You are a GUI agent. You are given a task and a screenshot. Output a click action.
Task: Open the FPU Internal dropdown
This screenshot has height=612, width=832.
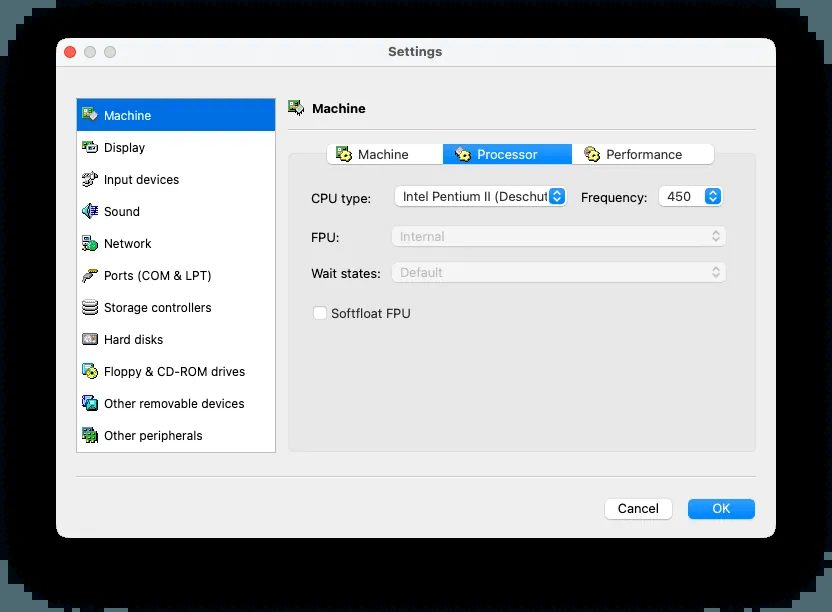click(x=558, y=236)
